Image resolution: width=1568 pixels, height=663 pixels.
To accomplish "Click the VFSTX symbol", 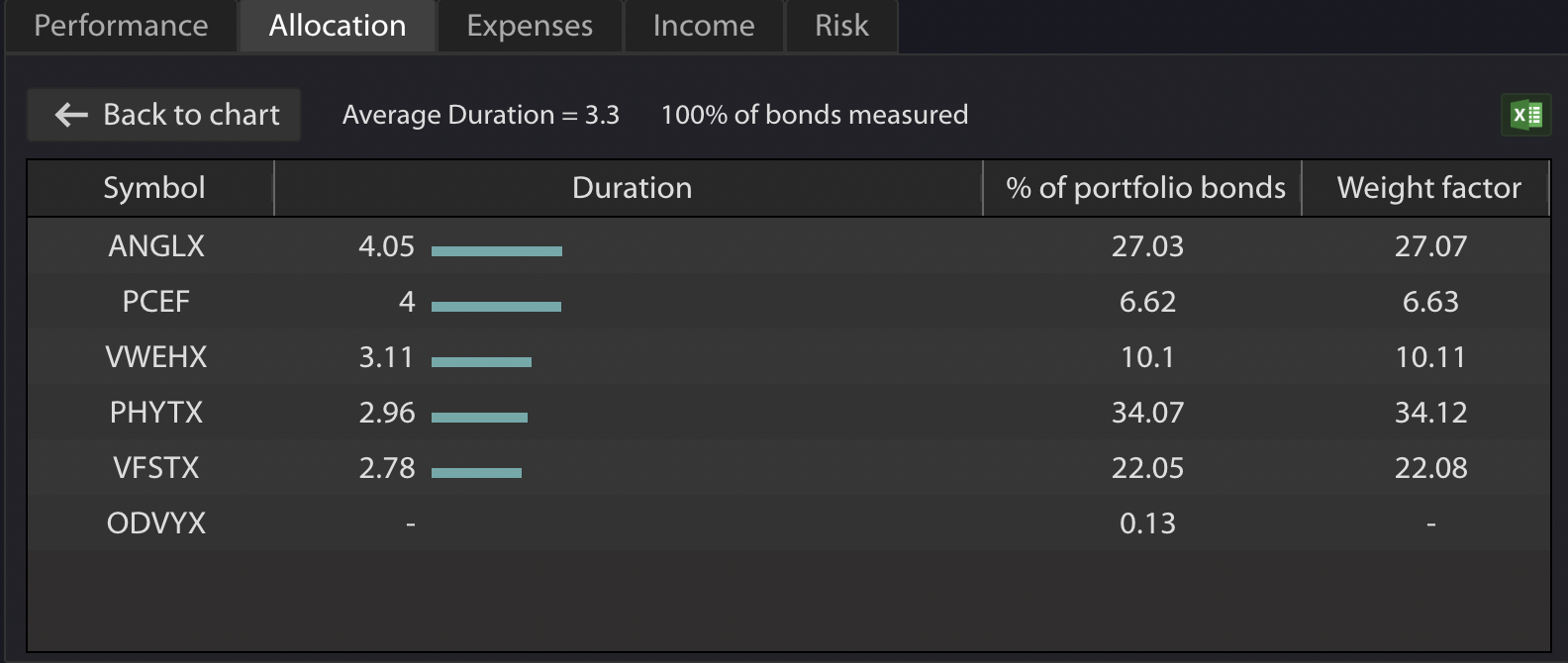I will click(156, 468).
